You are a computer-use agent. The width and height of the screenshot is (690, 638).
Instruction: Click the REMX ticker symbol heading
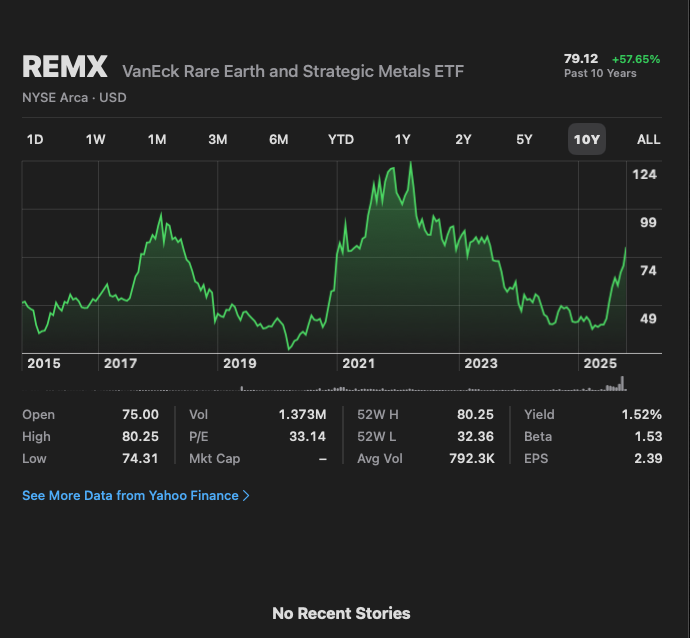(65, 67)
